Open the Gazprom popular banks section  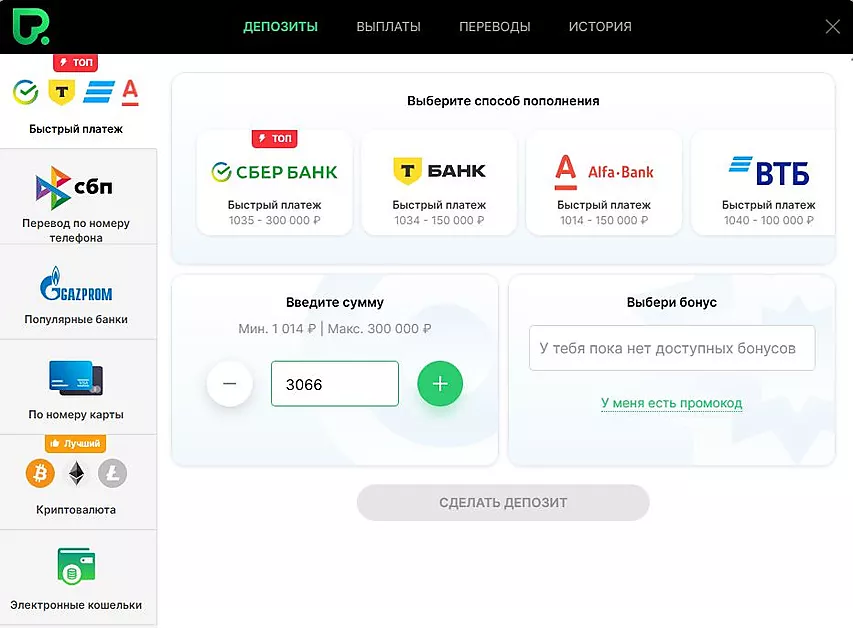76,292
